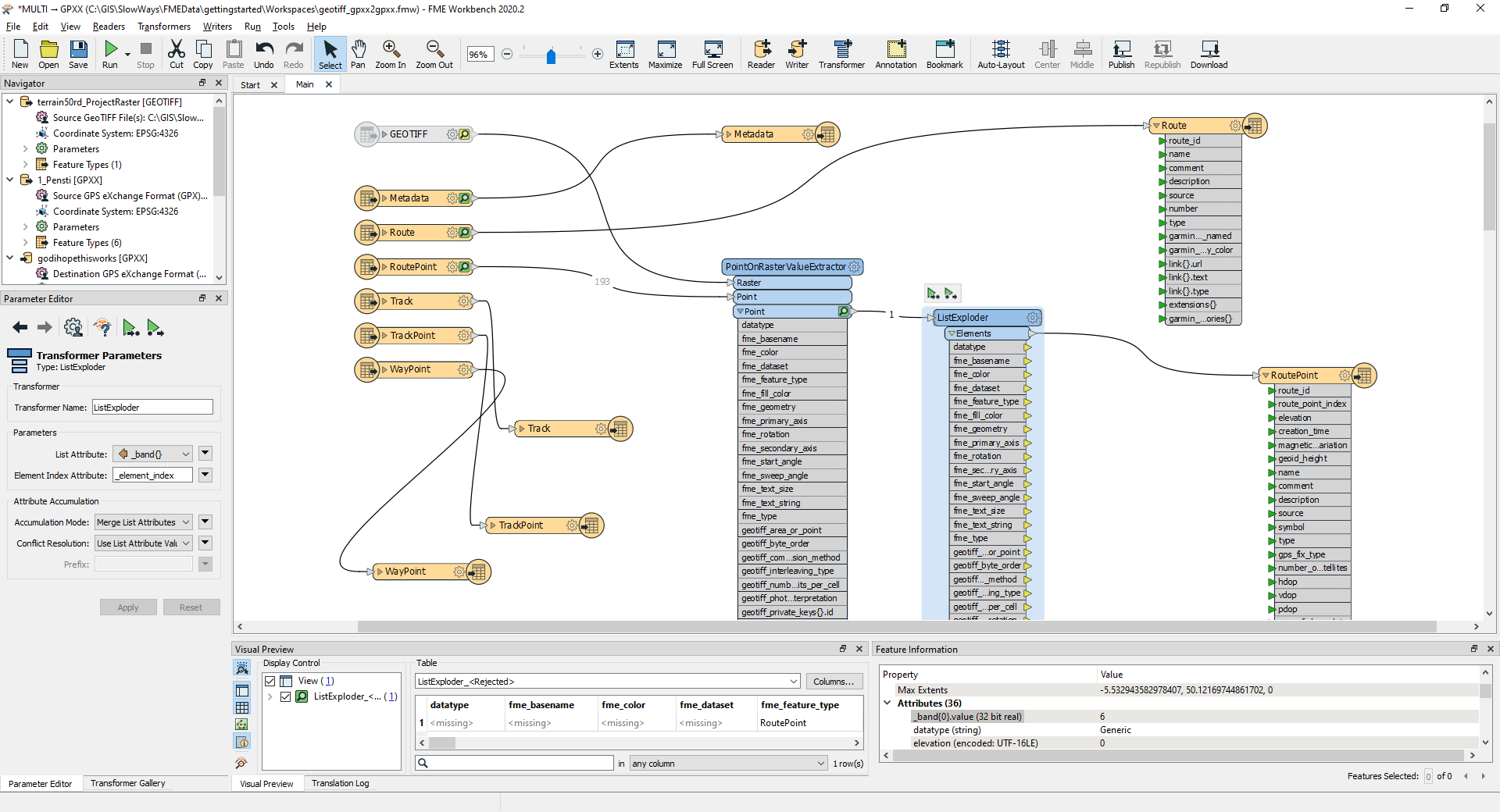The image size is (1500, 812).
Task: Inspect GEOTIFF reader cached features
Action: (x=464, y=134)
